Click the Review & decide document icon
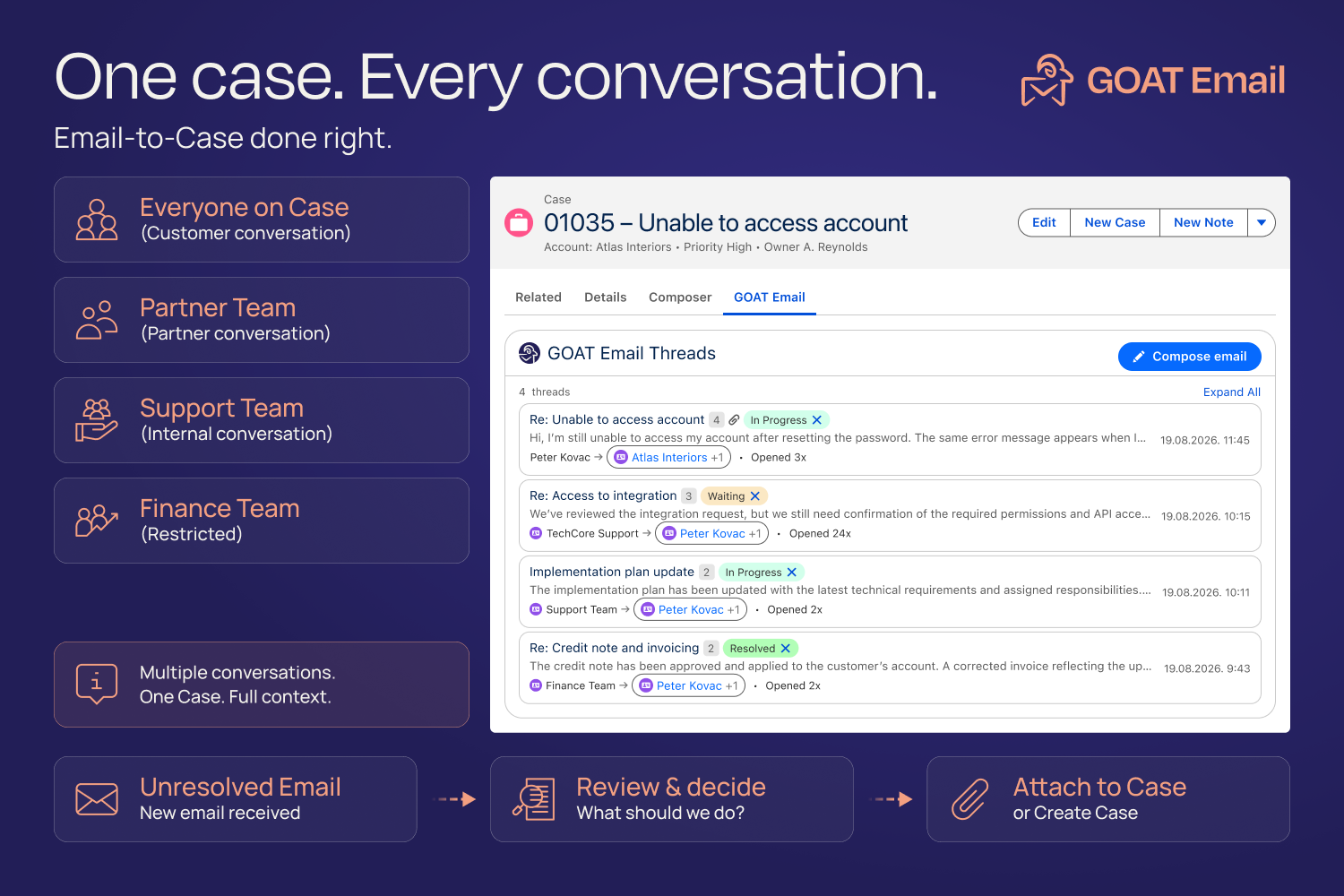1344x896 pixels. pos(533,799)
